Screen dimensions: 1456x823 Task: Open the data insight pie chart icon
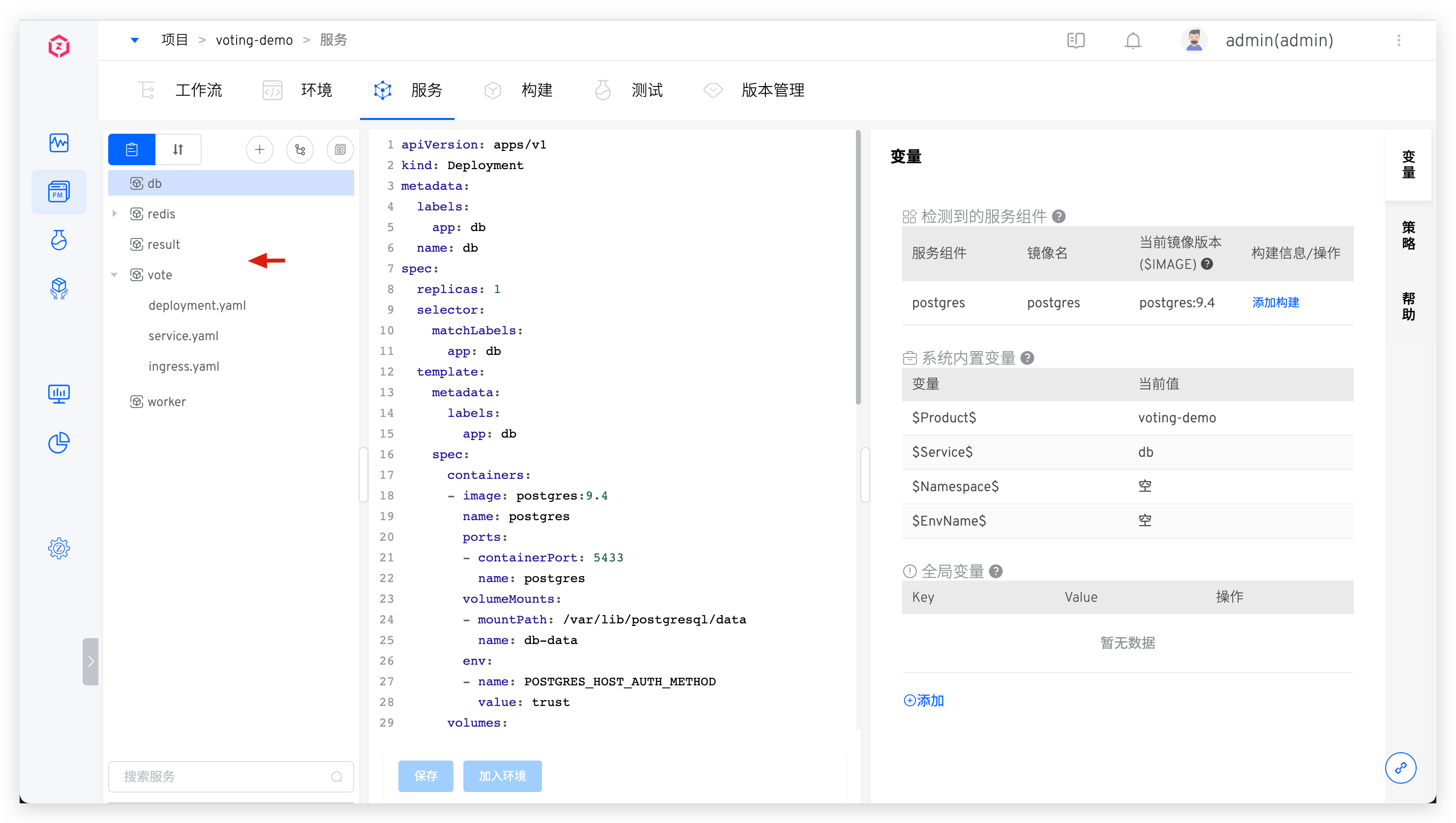59,442
